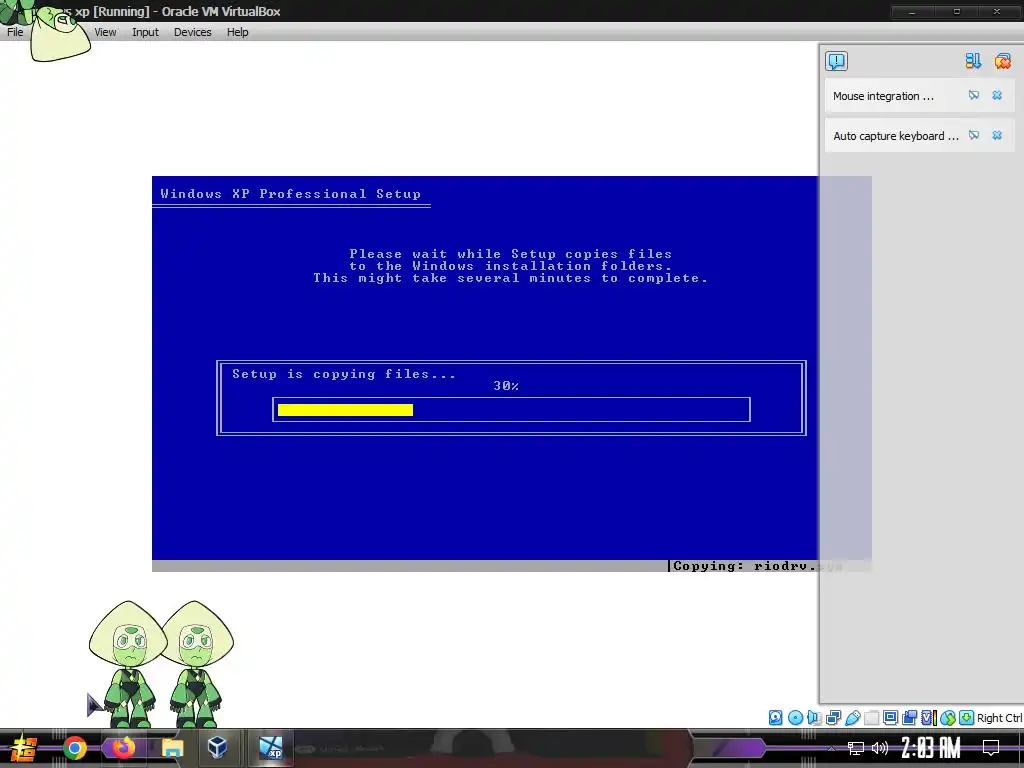This screenshot has width=1024, height=768.
Task: Open Firefox from the taskbar
Action: [123, 748]
